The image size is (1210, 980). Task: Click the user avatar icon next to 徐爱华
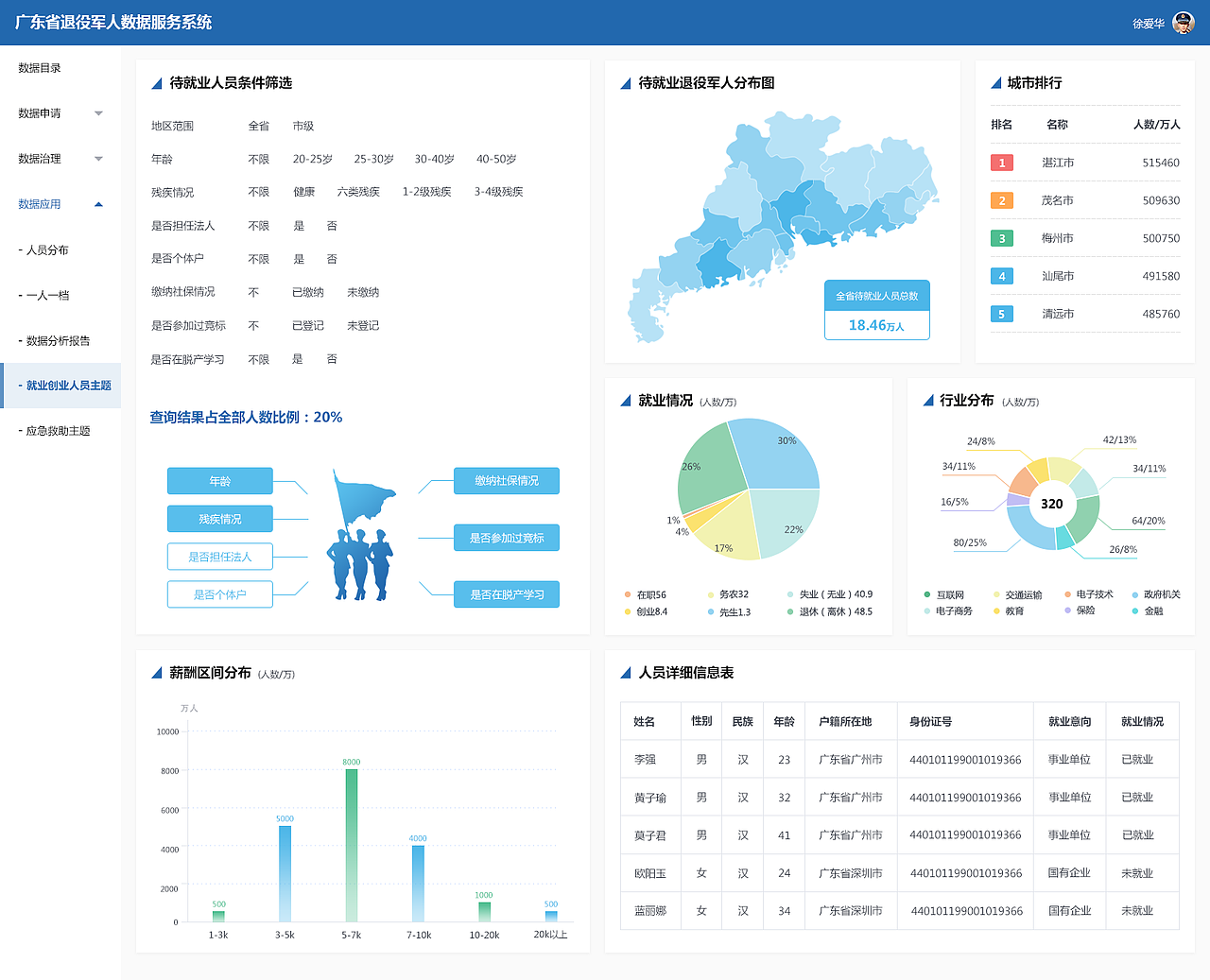click(1183, 23)
